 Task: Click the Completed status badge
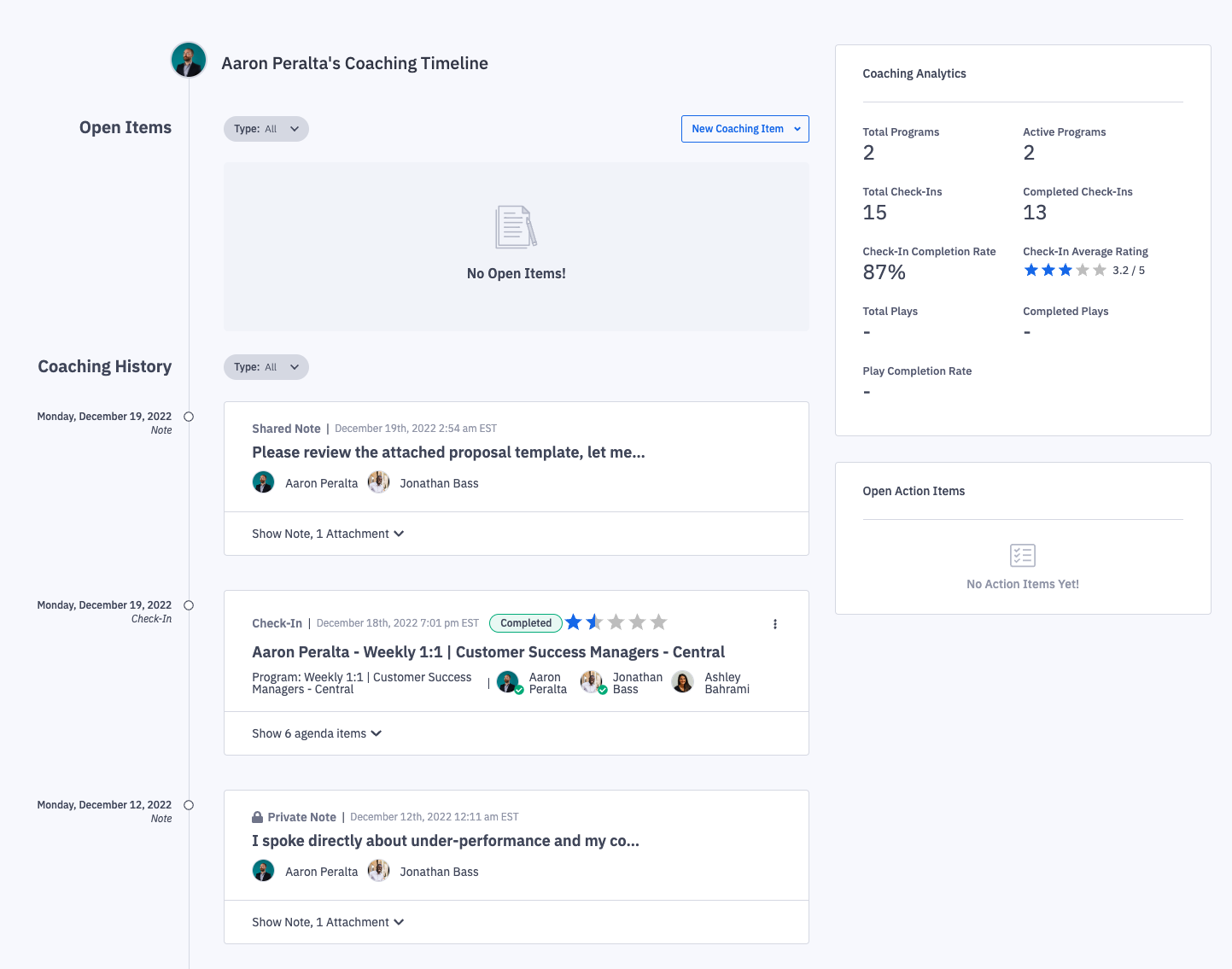[x=526, y=623]
